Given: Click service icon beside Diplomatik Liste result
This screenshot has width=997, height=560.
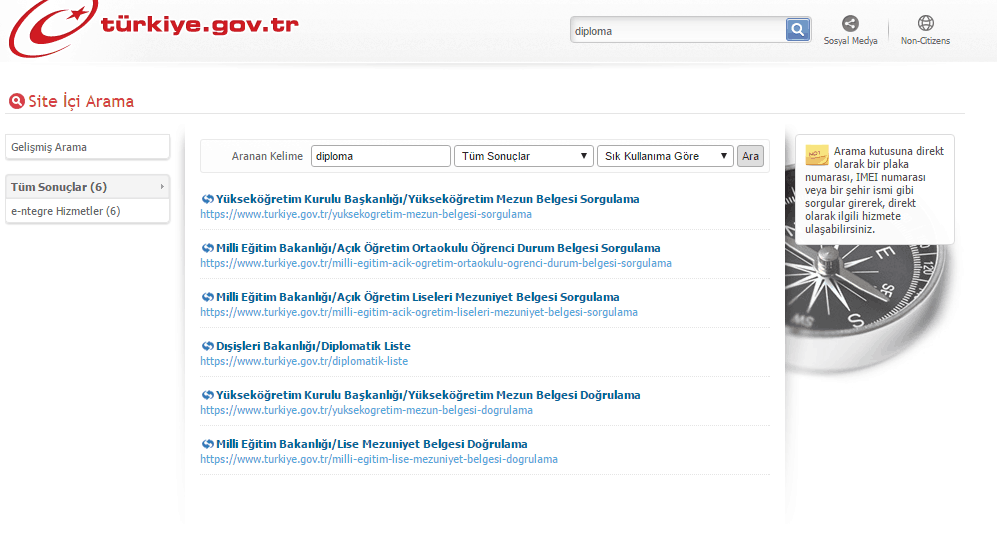Looking at the screenshot, I should coord(207,346).
